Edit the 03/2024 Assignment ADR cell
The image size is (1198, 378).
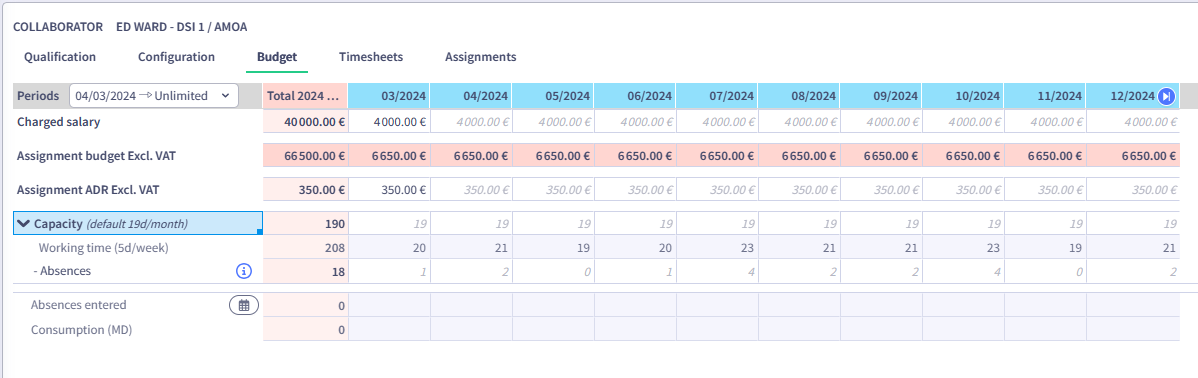pos(389,189)
